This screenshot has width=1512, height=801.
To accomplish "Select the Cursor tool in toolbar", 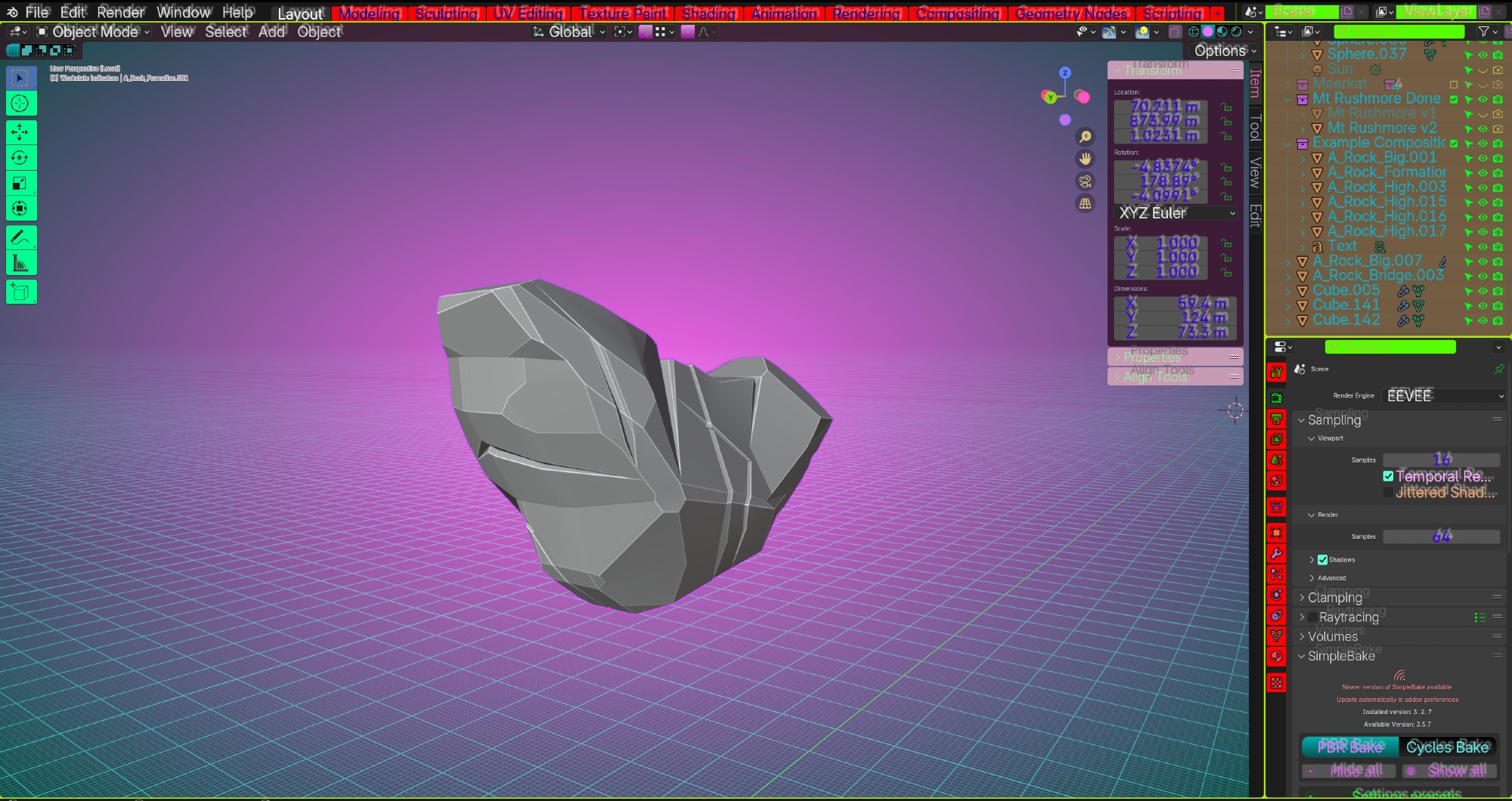I will click(20, 104).
